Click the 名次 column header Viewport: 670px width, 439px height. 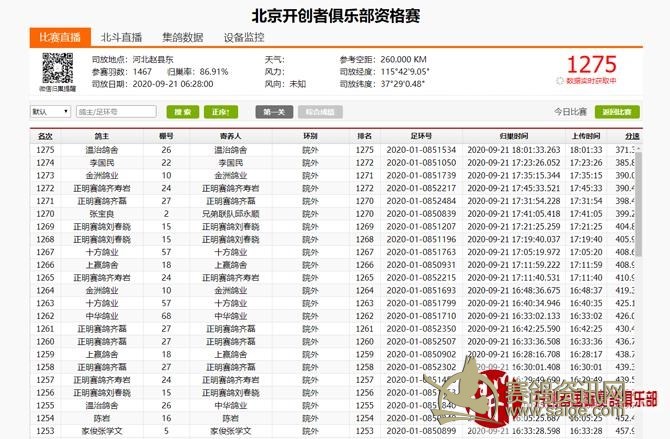pyautogui.click(x=45, y=135)
